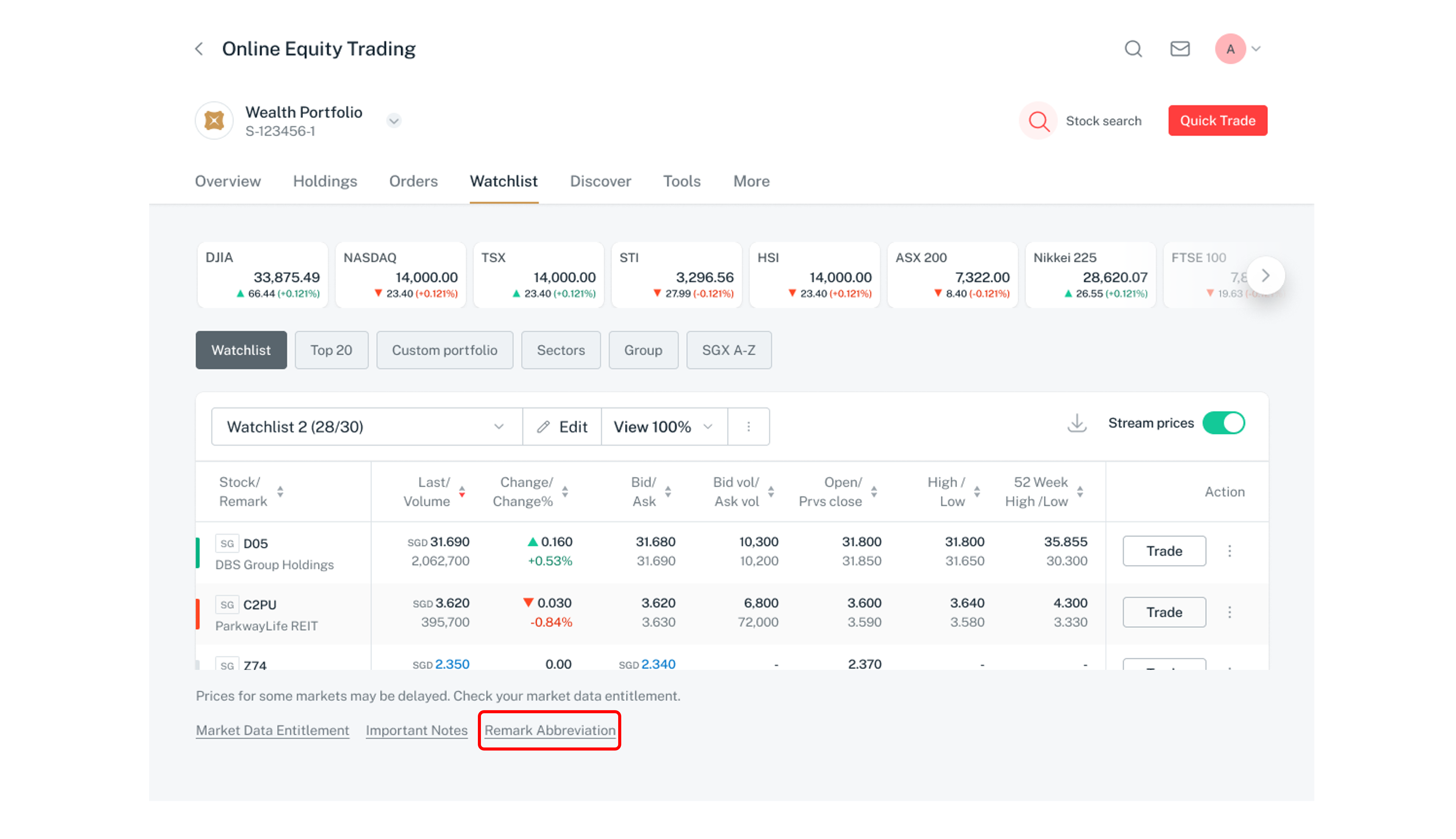Open the Remark Abbreviation link

[549, 730]
